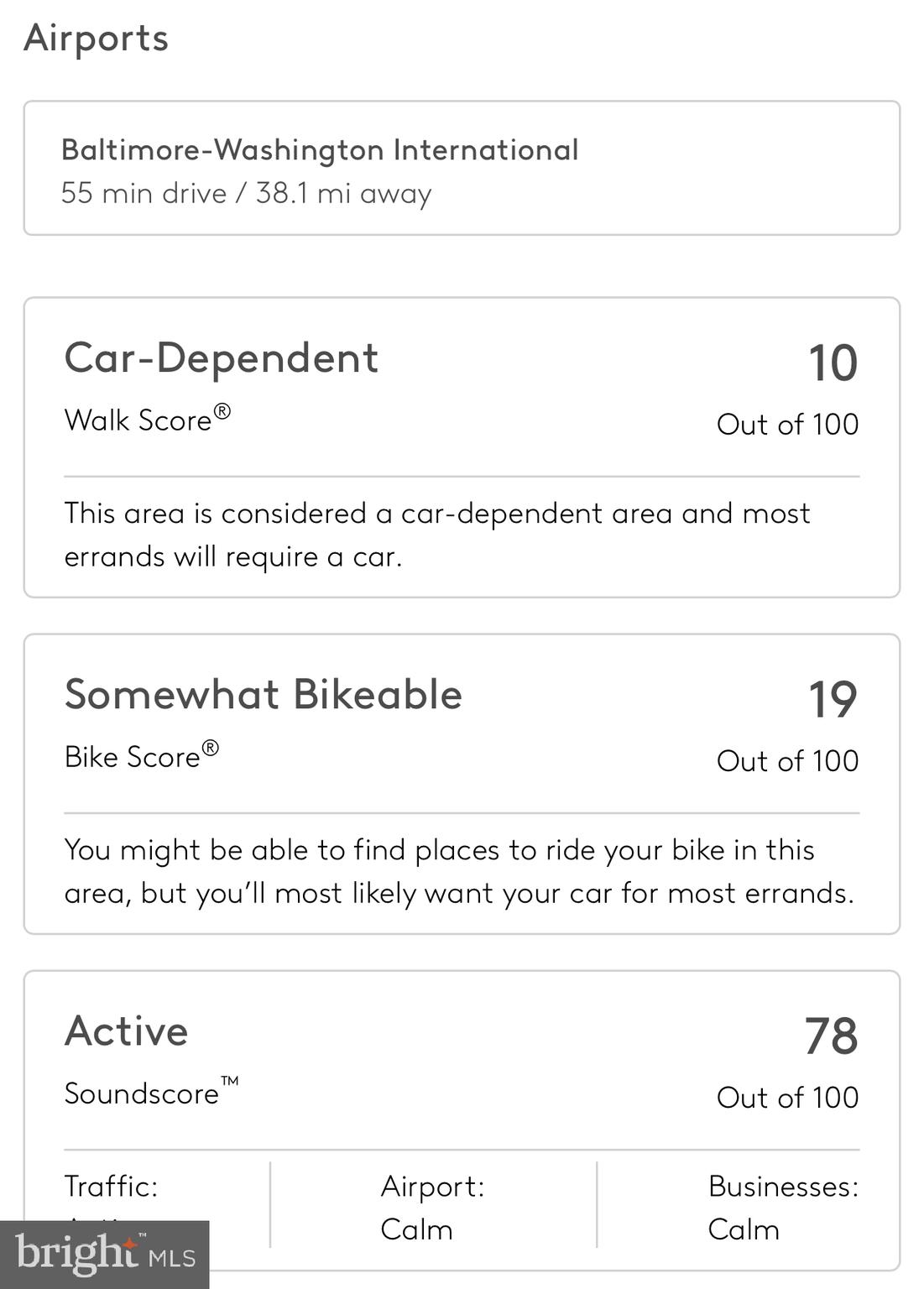Click the bright MLS logo watermark

click(105, 1255)
